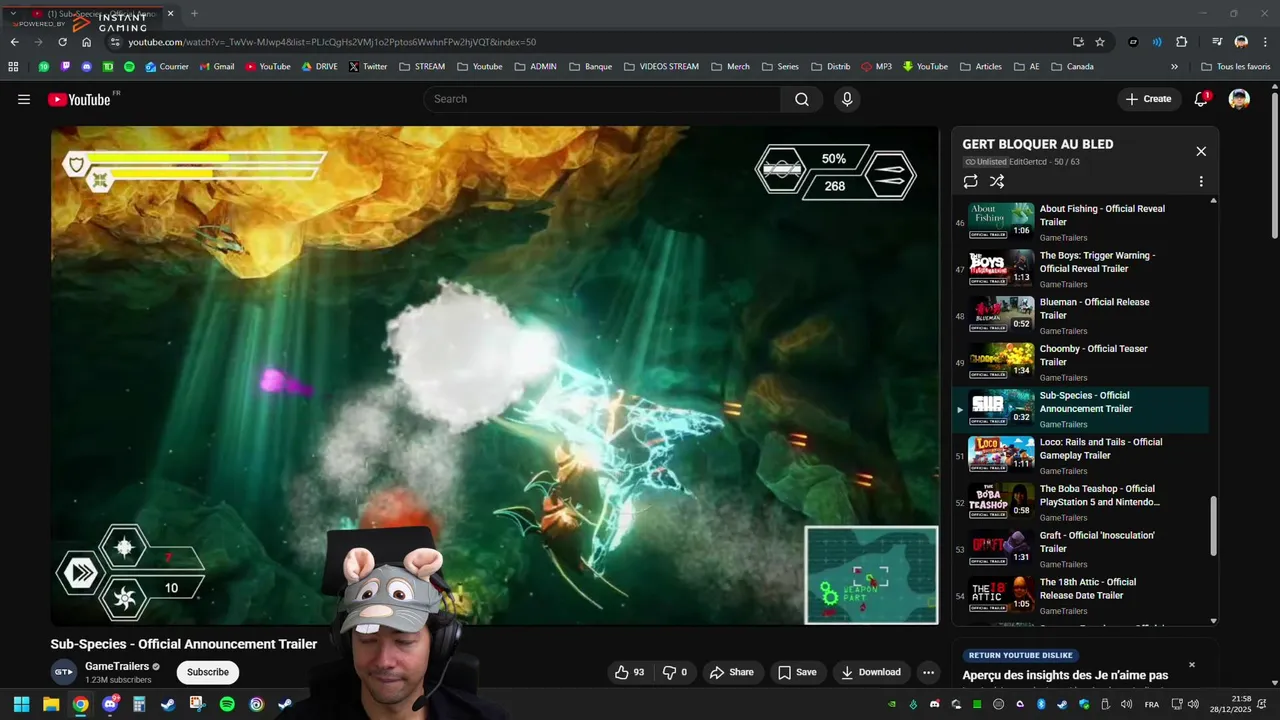Image resolution: width=1280 pixels, height=720 pixels.
Task: Download the video
Action: pyautogui.click(x=870, y=672)
